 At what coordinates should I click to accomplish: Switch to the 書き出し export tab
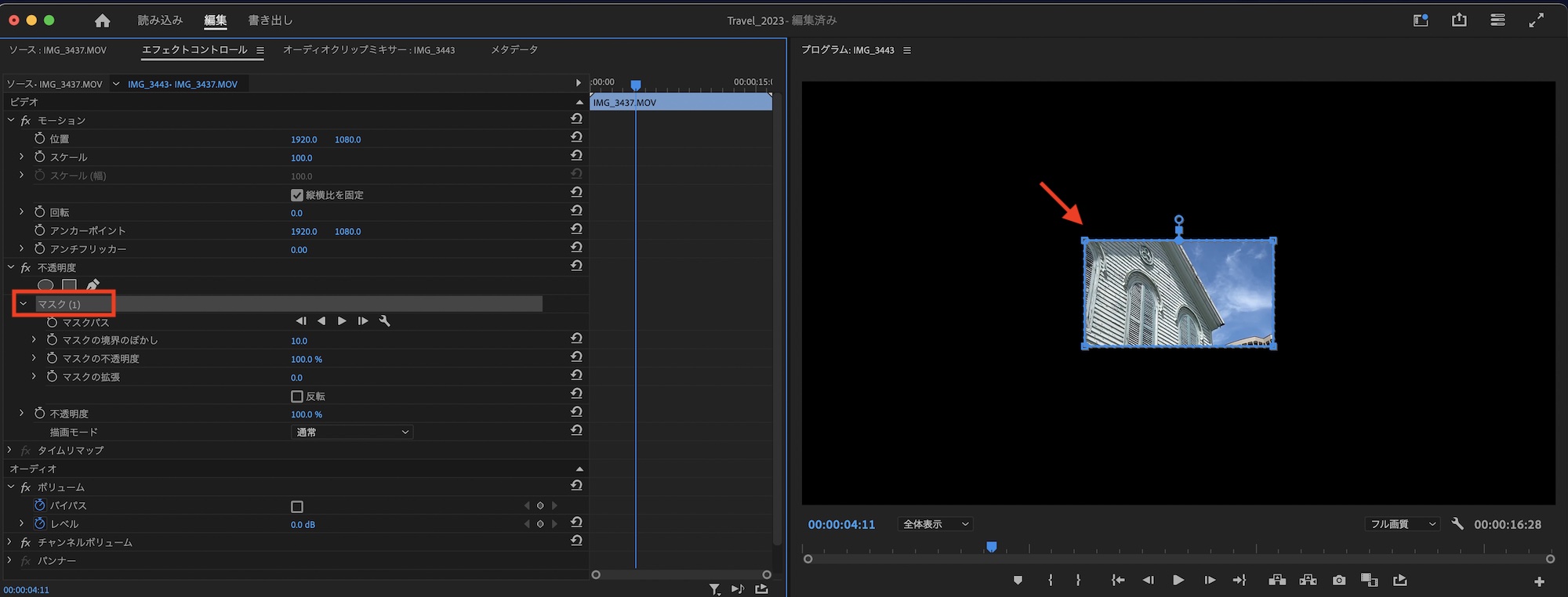tap(270, 20)
